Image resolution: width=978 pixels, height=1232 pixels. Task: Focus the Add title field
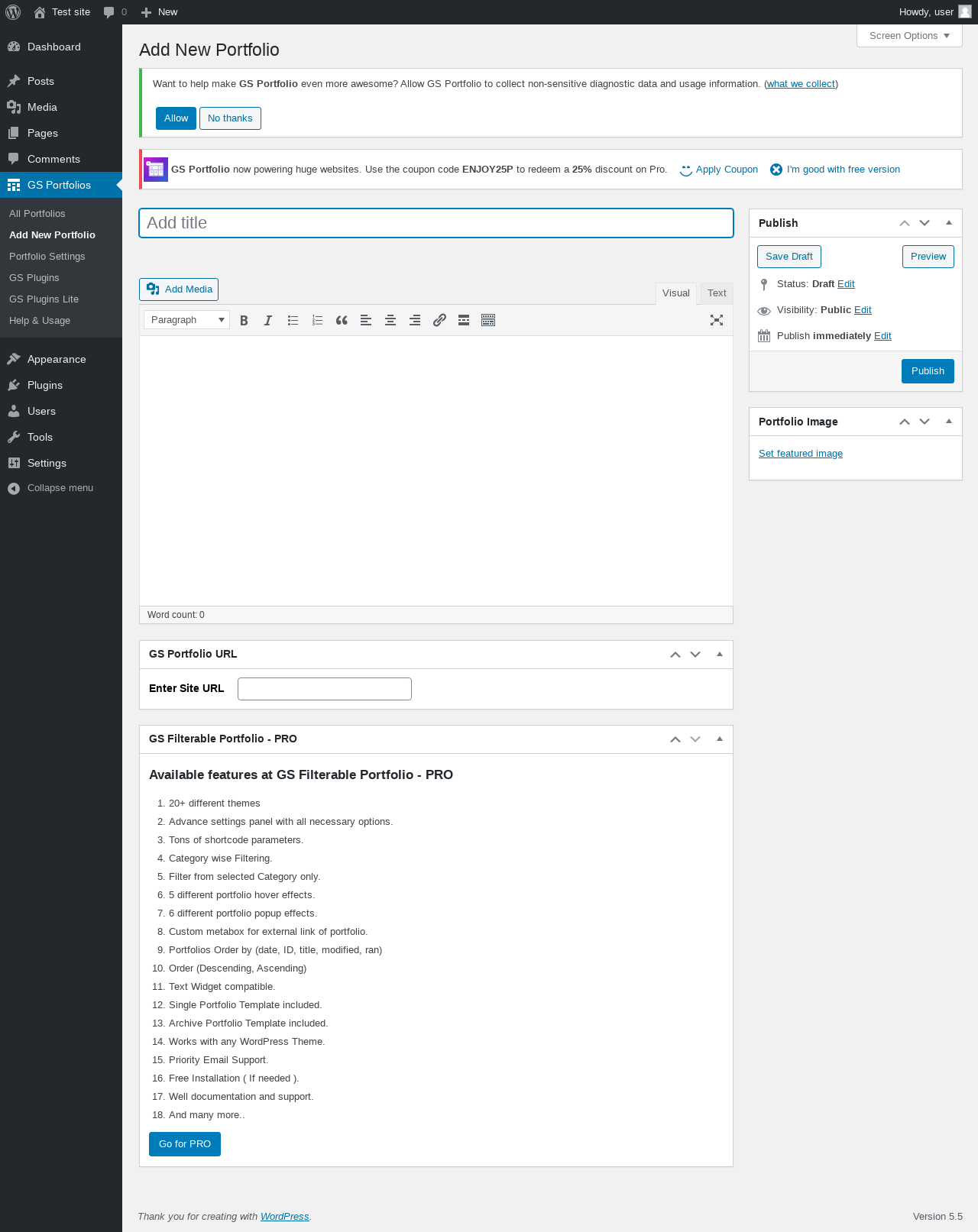click(x=436, y=223)
